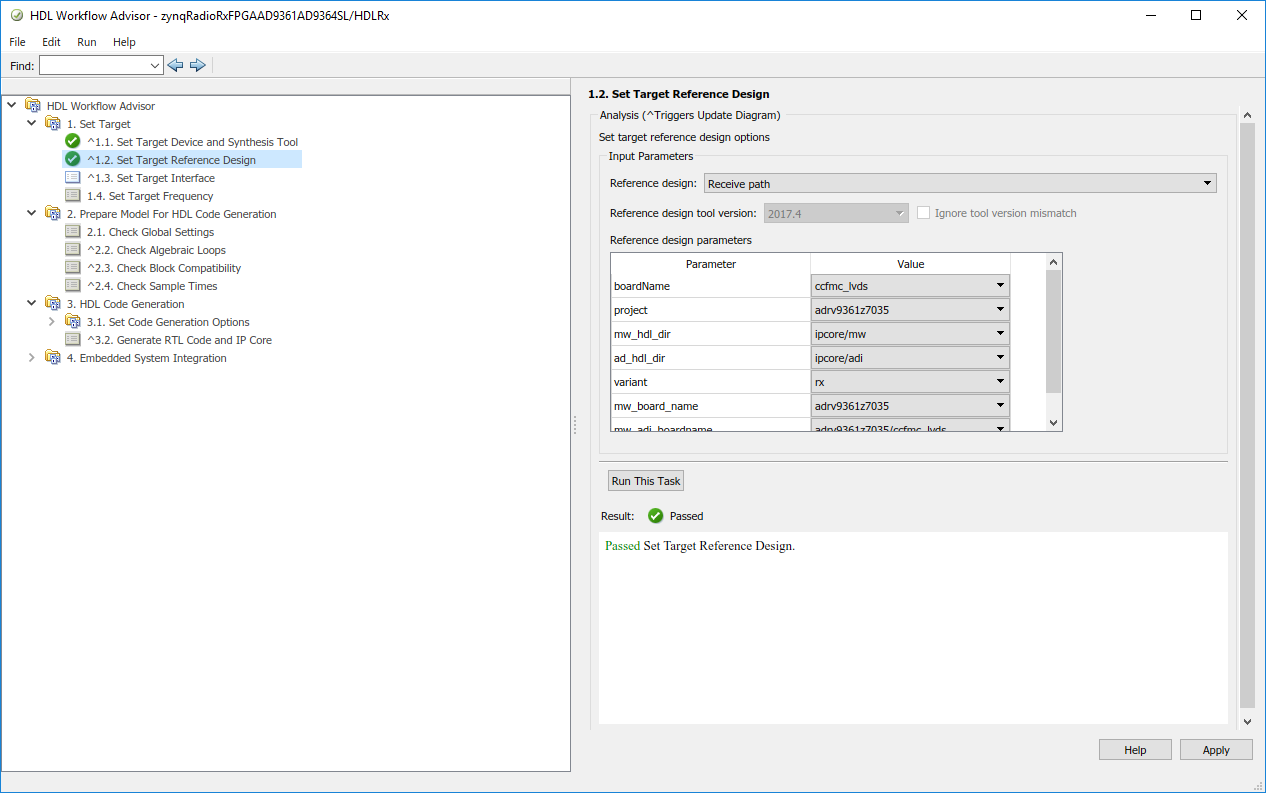Viewport: 1266px width, 793px height.
Task: Click the parameters table vertical scrollbar
Action: (1053, 330)
